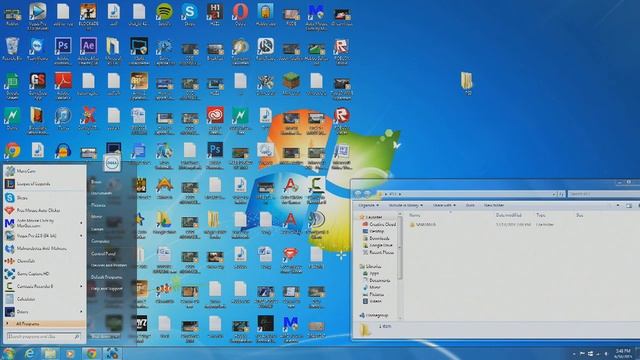Click the Windows Start orb
The height and width of the screenshot is (360, 640).
[x=9, y=353]
